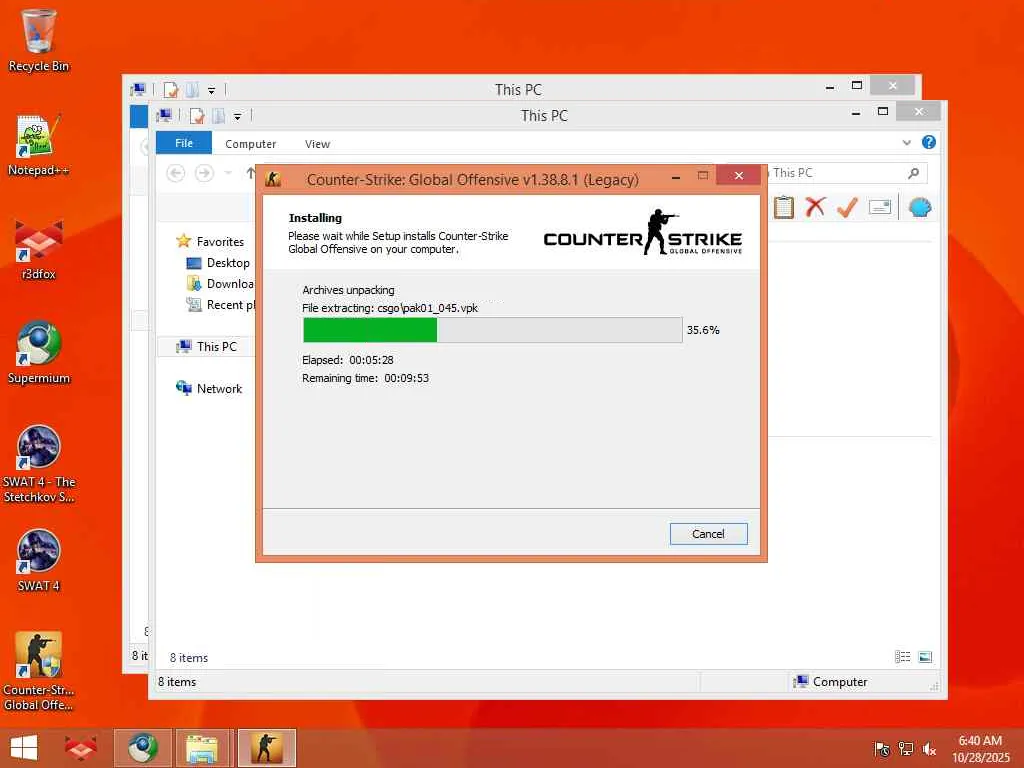Click the red X delete ribbon icon
This screenshot has width=1024, height=768.
pos(815,208)
